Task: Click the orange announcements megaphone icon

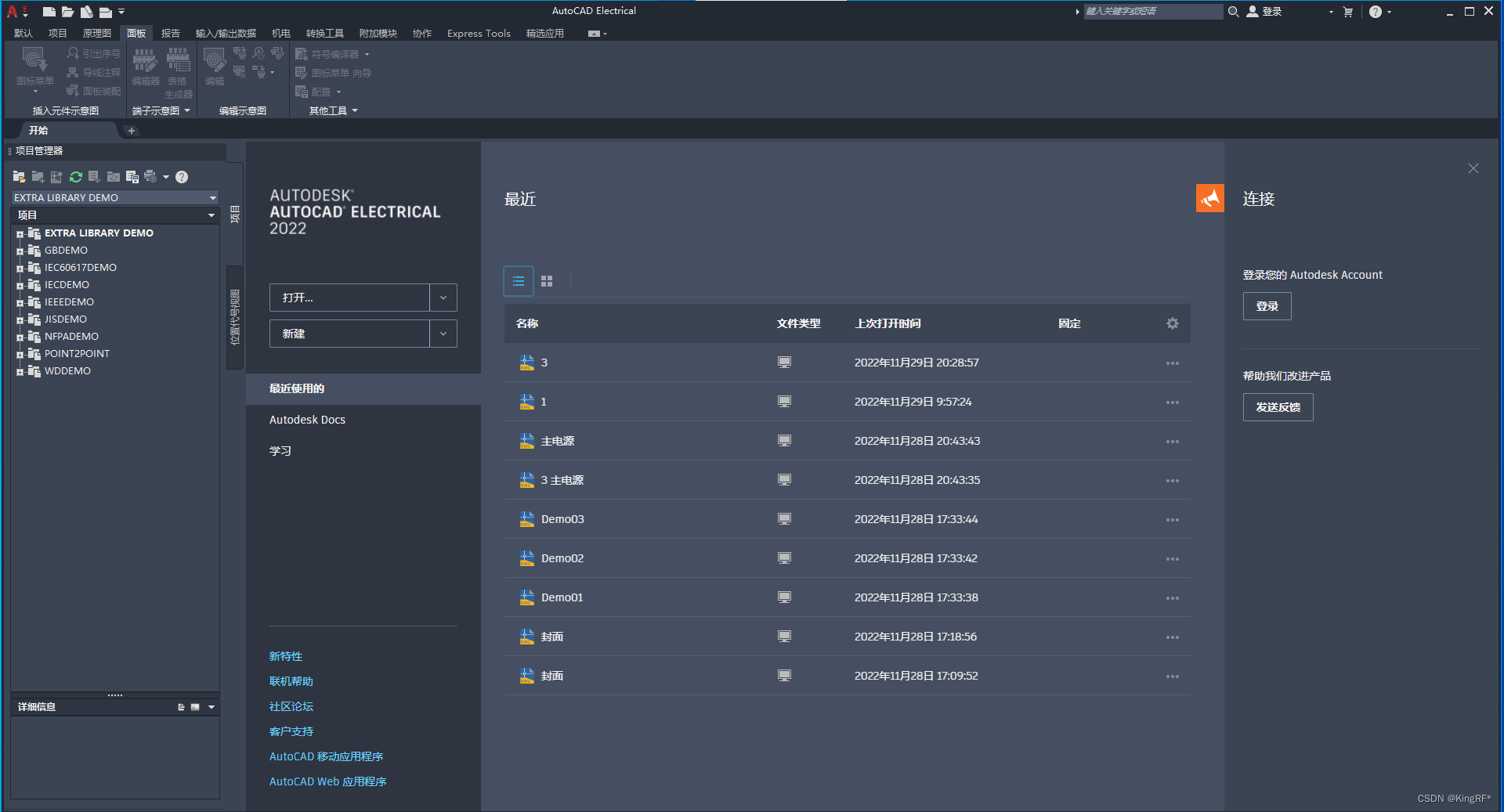Action: coord(1209,198)
